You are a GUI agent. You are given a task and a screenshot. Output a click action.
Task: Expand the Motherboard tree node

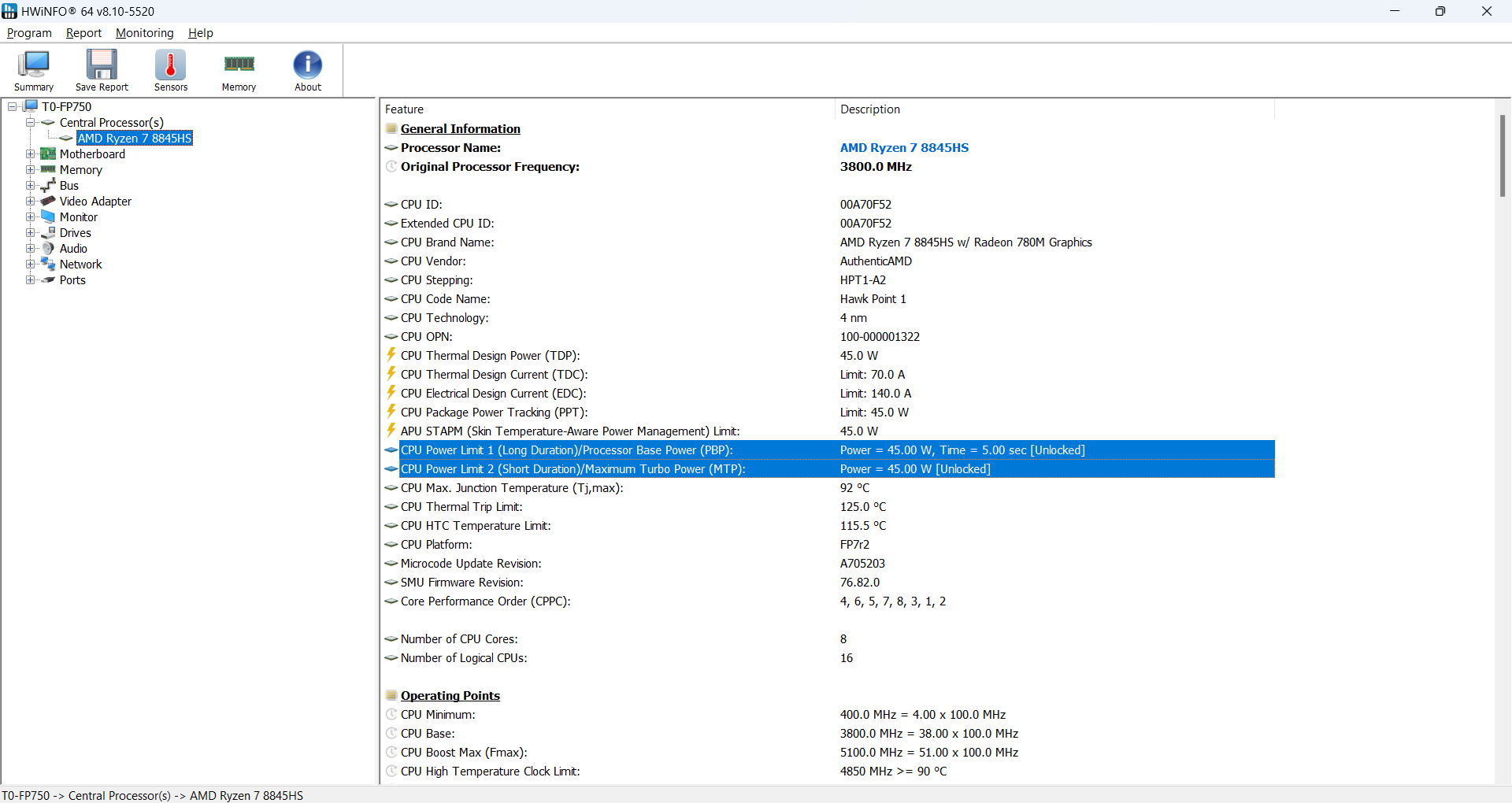[x=30, y=154]
